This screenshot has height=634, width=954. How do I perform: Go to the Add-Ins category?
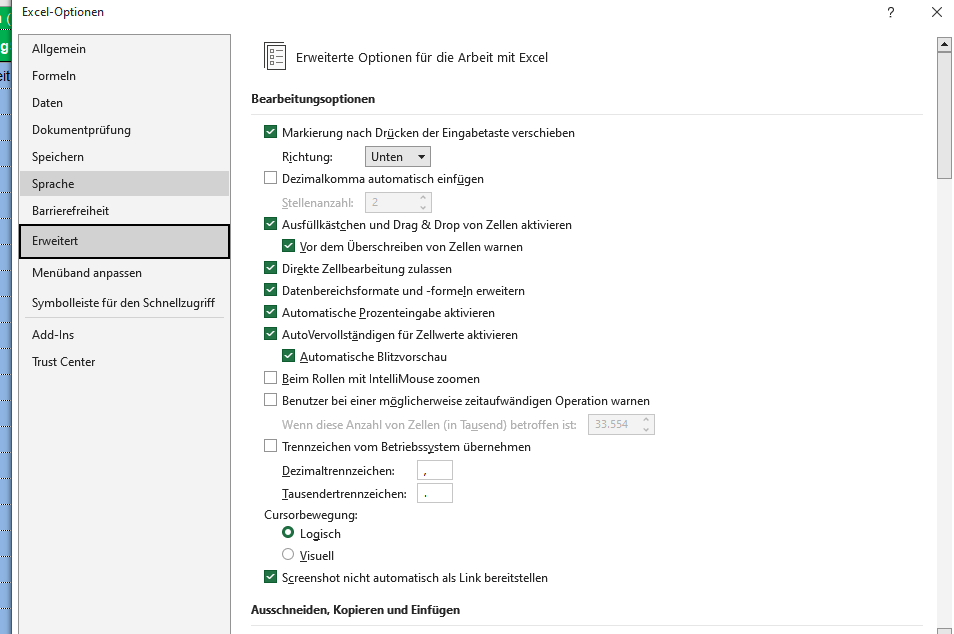(x=124, y=335)
